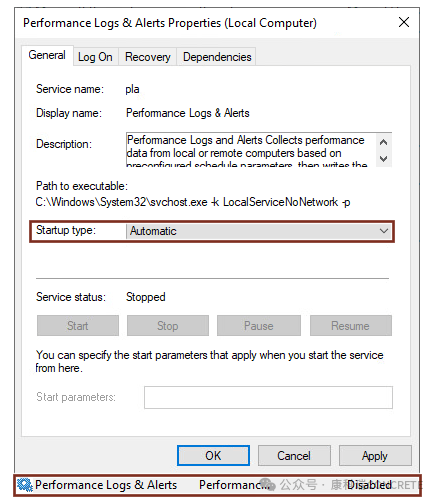This screenshot has width=436, height=502.
Task: Apply the service settings
Action: coord(375,456)
